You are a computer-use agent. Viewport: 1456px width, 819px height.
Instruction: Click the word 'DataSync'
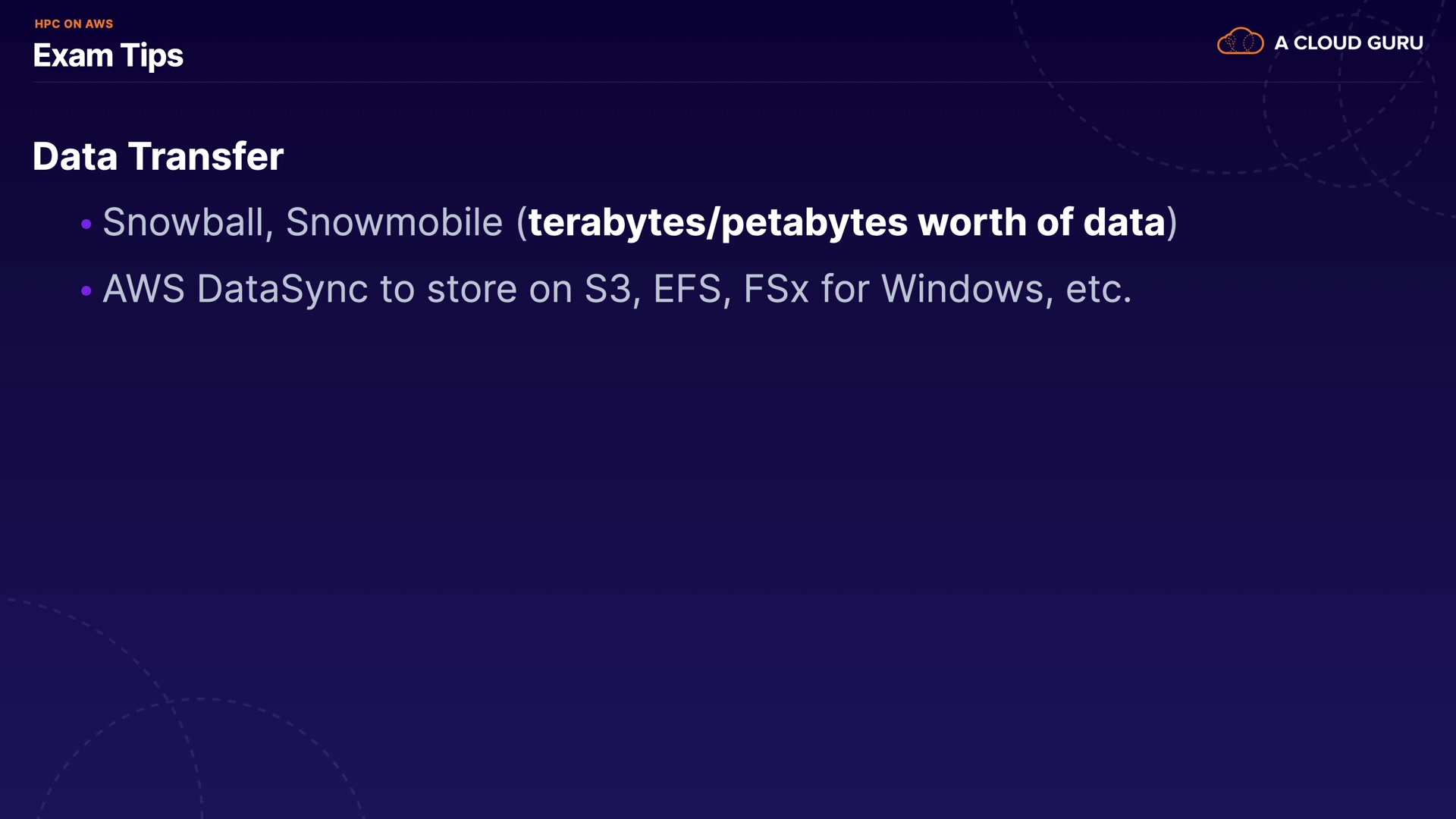tap(282, 289)
